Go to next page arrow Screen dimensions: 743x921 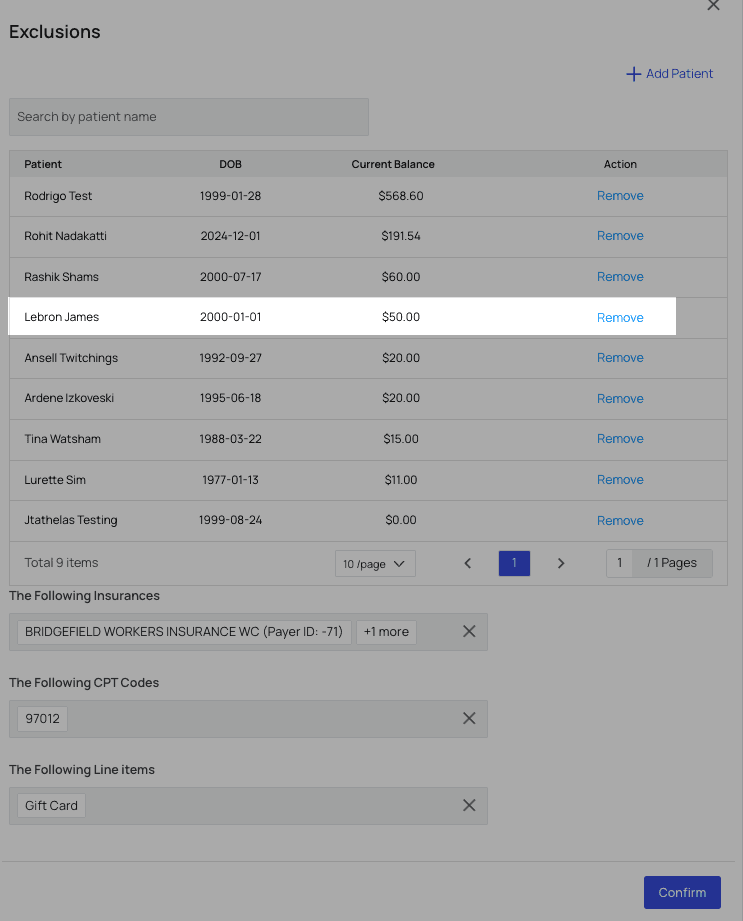coord(561,564)
